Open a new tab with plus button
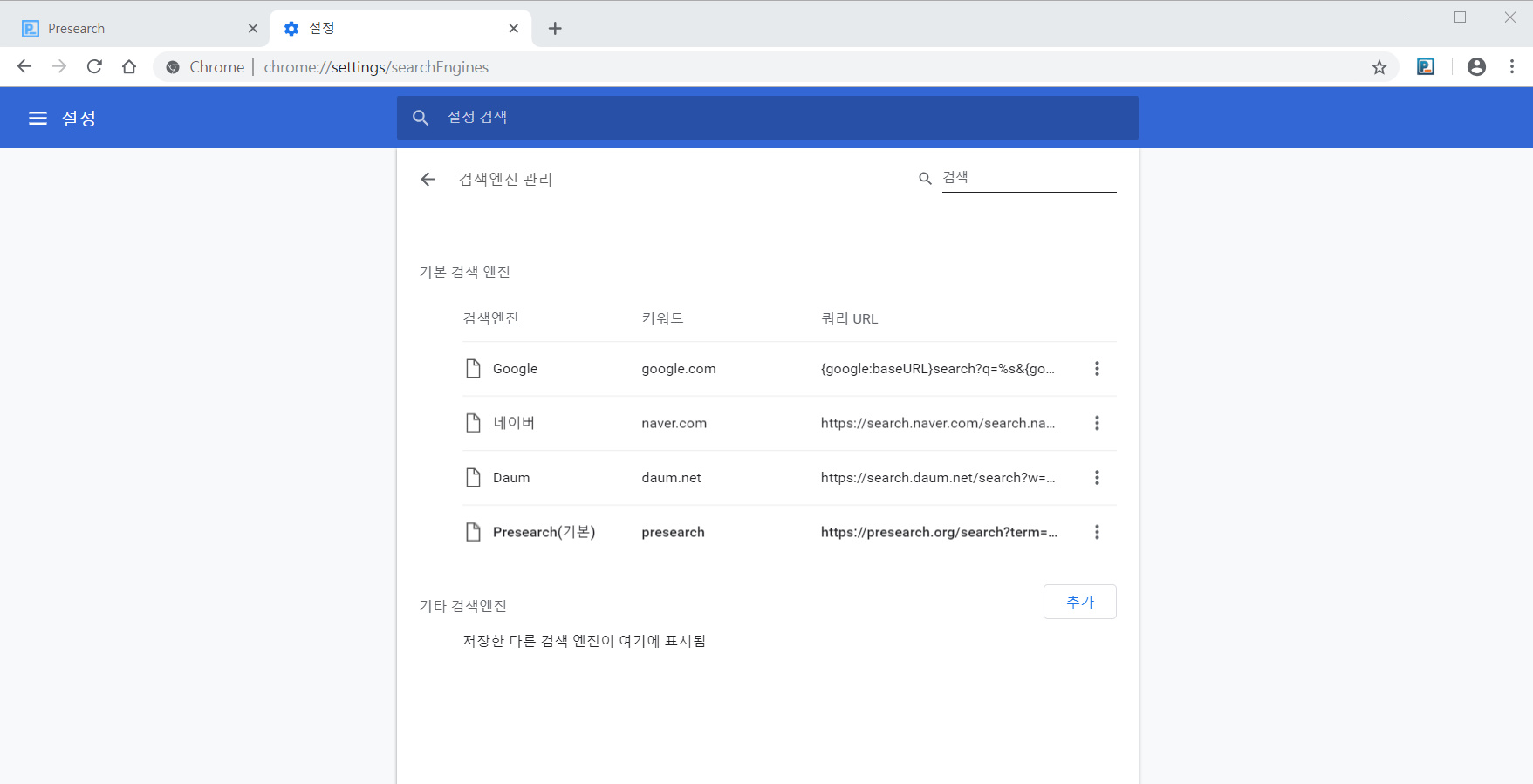Image resolution: width=1533 pixels, height=784 pixels. (x=555, y=29)
